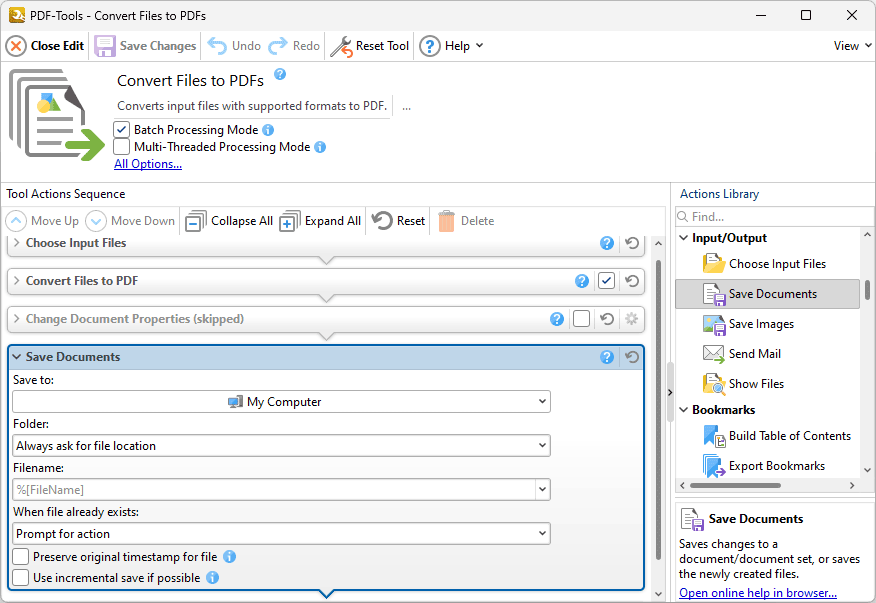Click info icon for Batch Processing Mode
The width and height of the screenshot is (876, 603).
(x=268, y=130)
